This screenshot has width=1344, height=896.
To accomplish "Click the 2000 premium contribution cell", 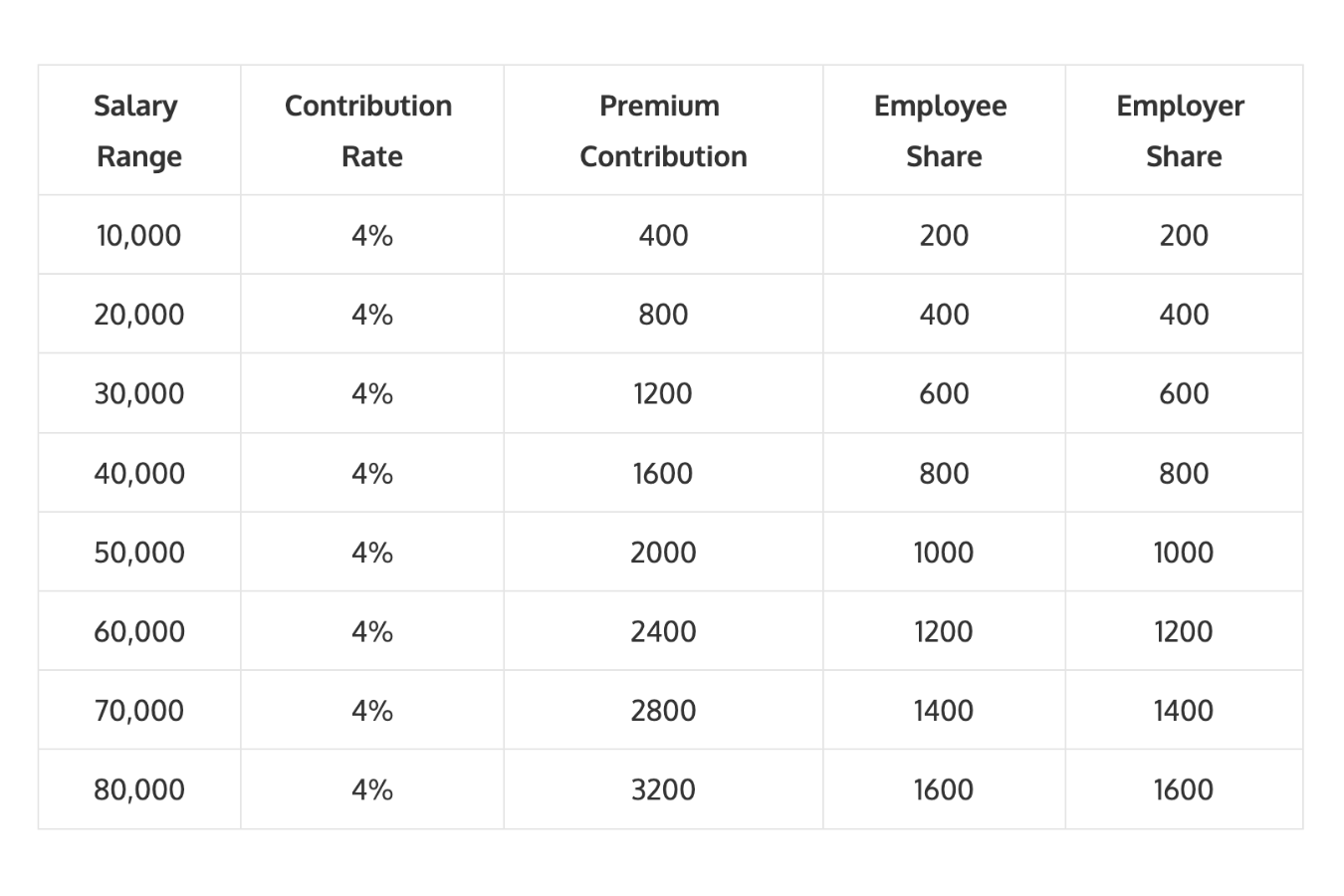I will (662, 553).
